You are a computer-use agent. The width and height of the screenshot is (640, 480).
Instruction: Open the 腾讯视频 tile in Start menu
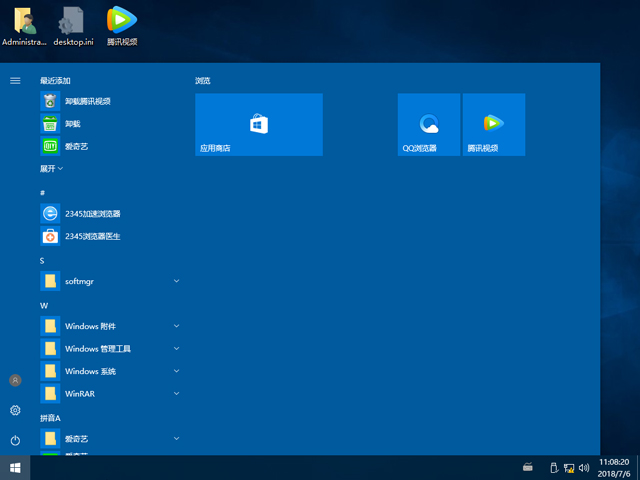[x=493, y=125]
